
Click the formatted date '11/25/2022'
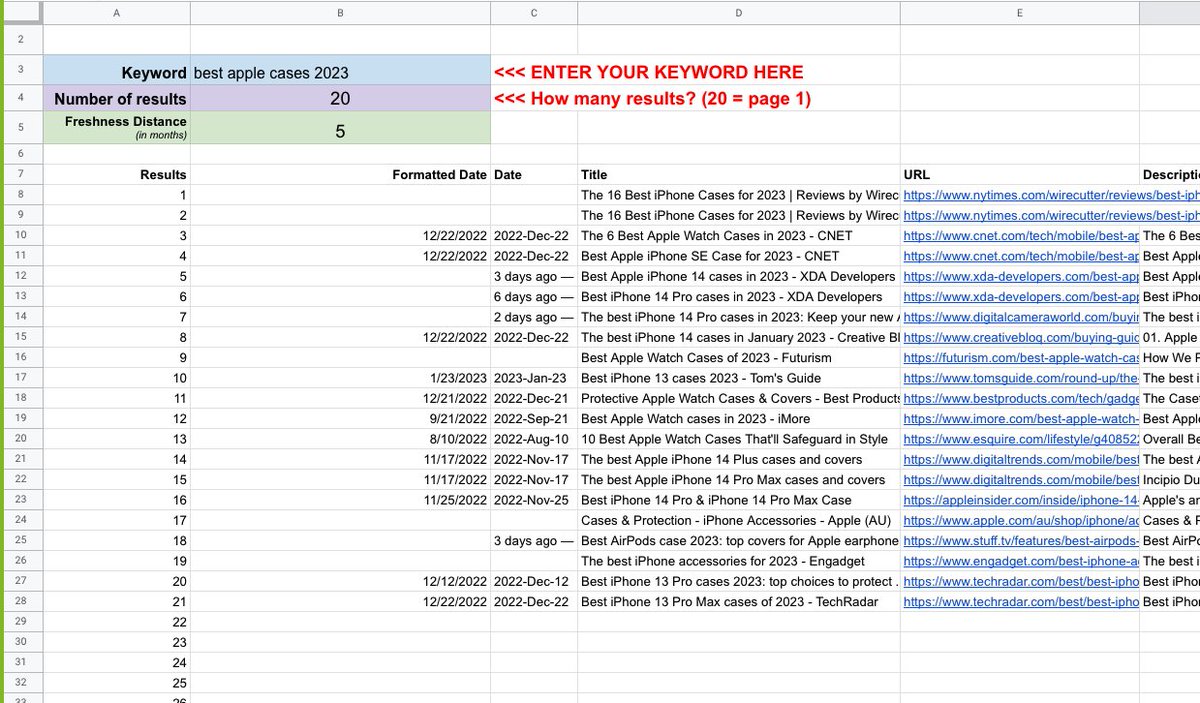tap(455, 500)
